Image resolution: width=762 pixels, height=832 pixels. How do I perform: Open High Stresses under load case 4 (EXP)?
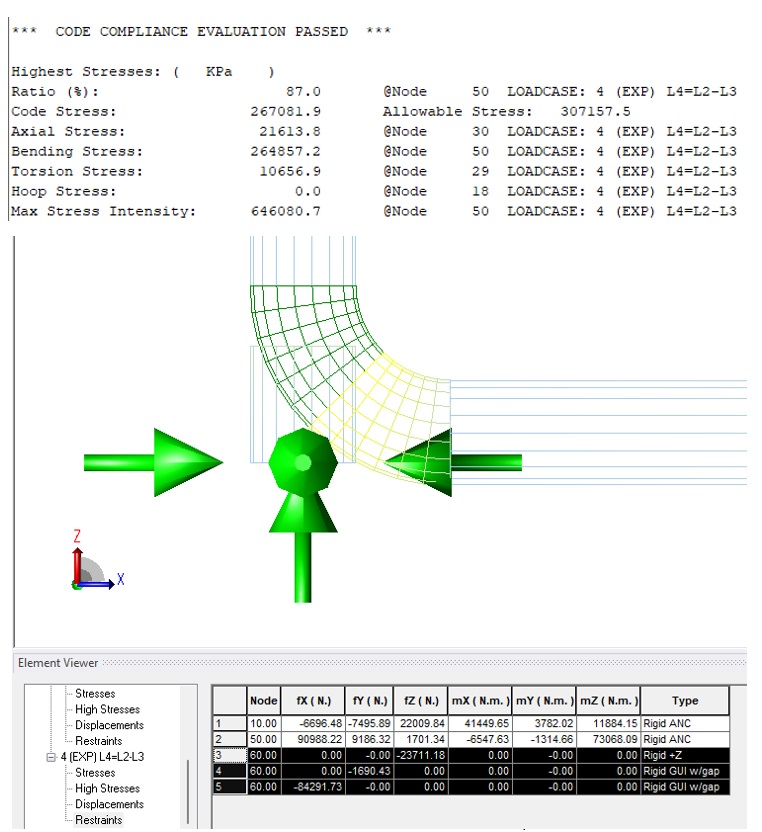click(108, 789)
